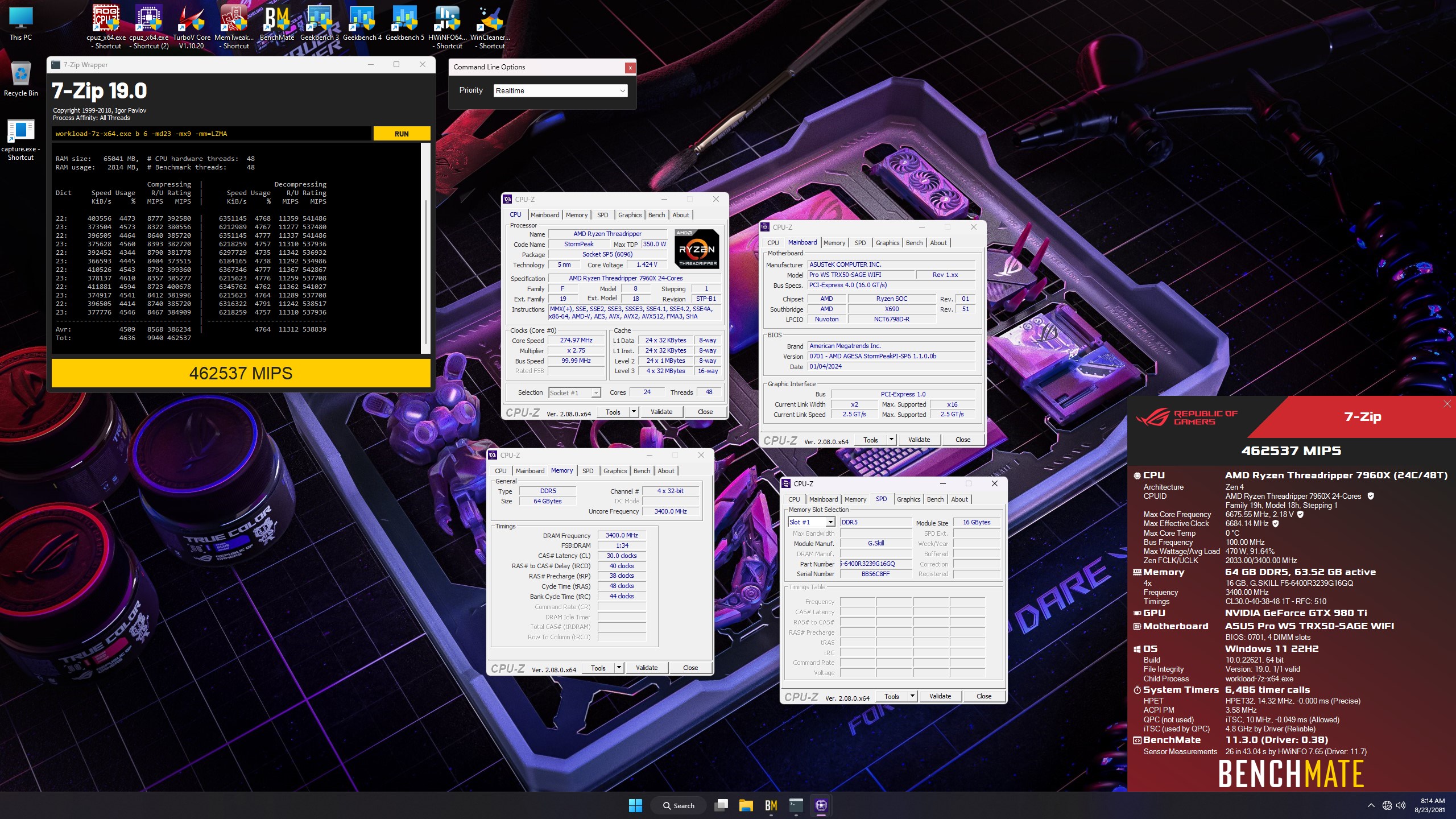The image size is (1456, 819).
Task: Click the BIOS Version field in Mainboard window
Action: coord(891,356)
